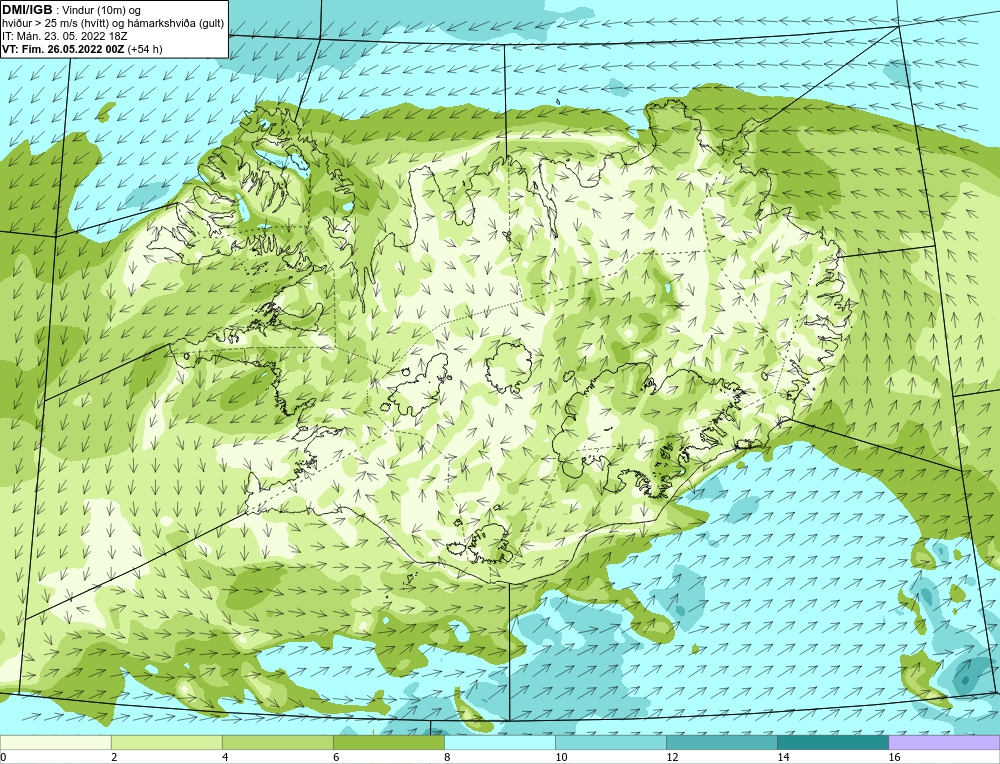
Task: Click the 'hviður > 25 m/s (hvítt)' line
Action: point(114,24)
